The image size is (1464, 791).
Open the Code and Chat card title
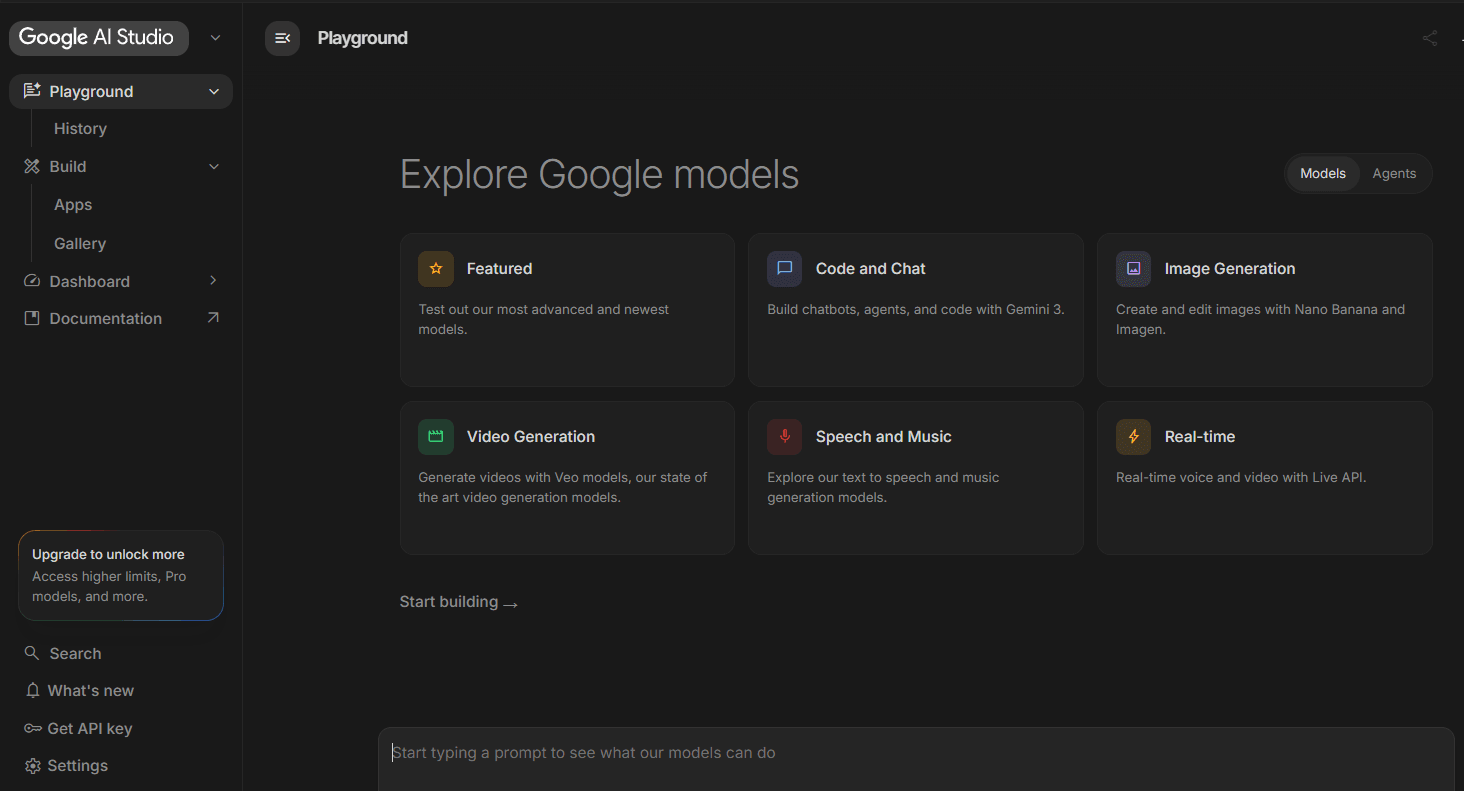coord(871,268)
